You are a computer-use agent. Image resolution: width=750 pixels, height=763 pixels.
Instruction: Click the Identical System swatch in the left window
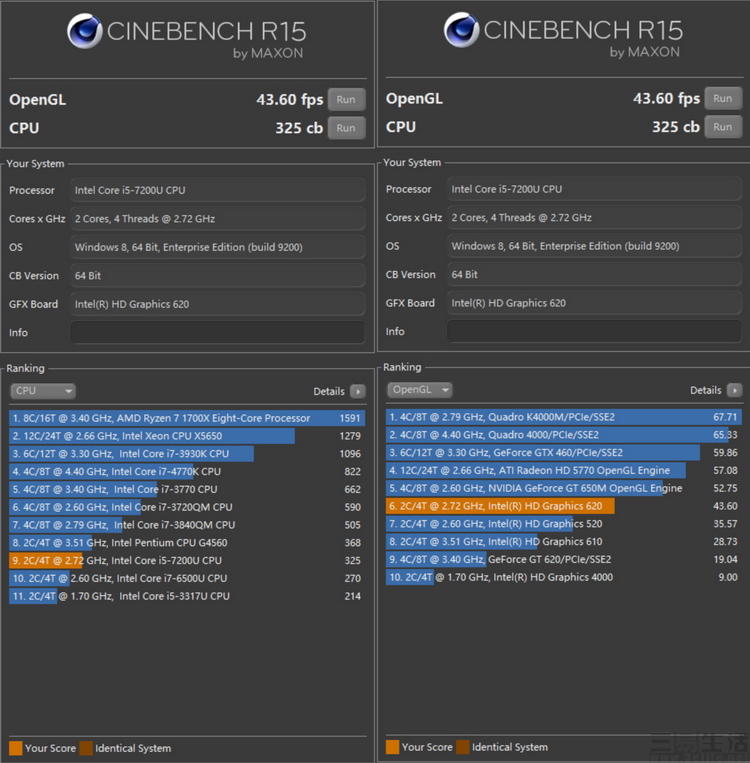pos(86,748)
